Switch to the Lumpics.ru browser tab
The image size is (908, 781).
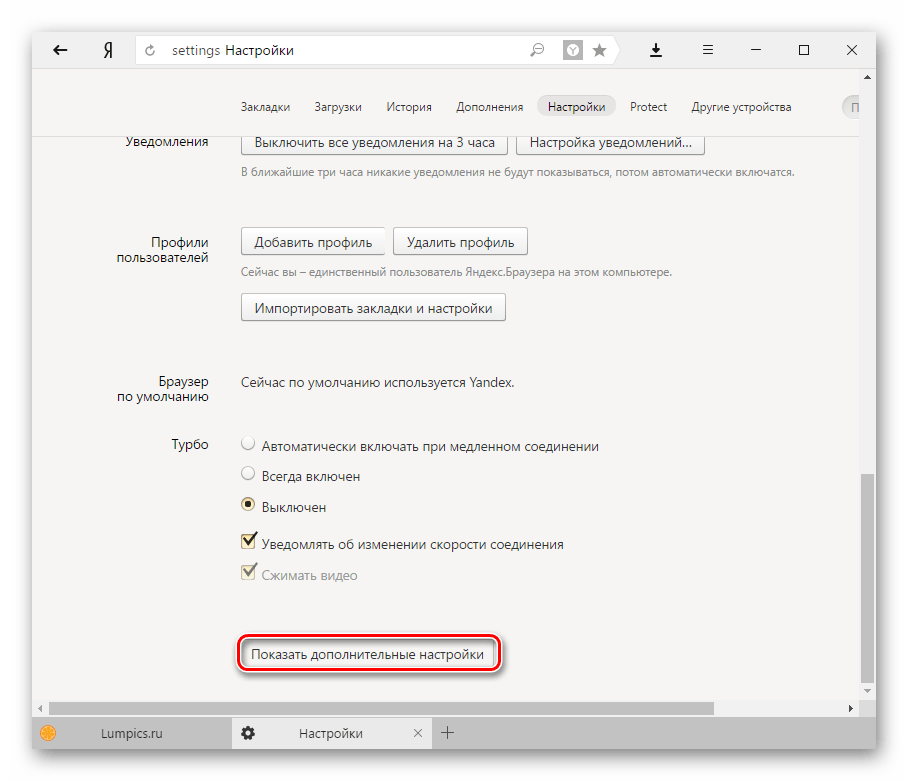pyautogui.click(x=130, y=733)
